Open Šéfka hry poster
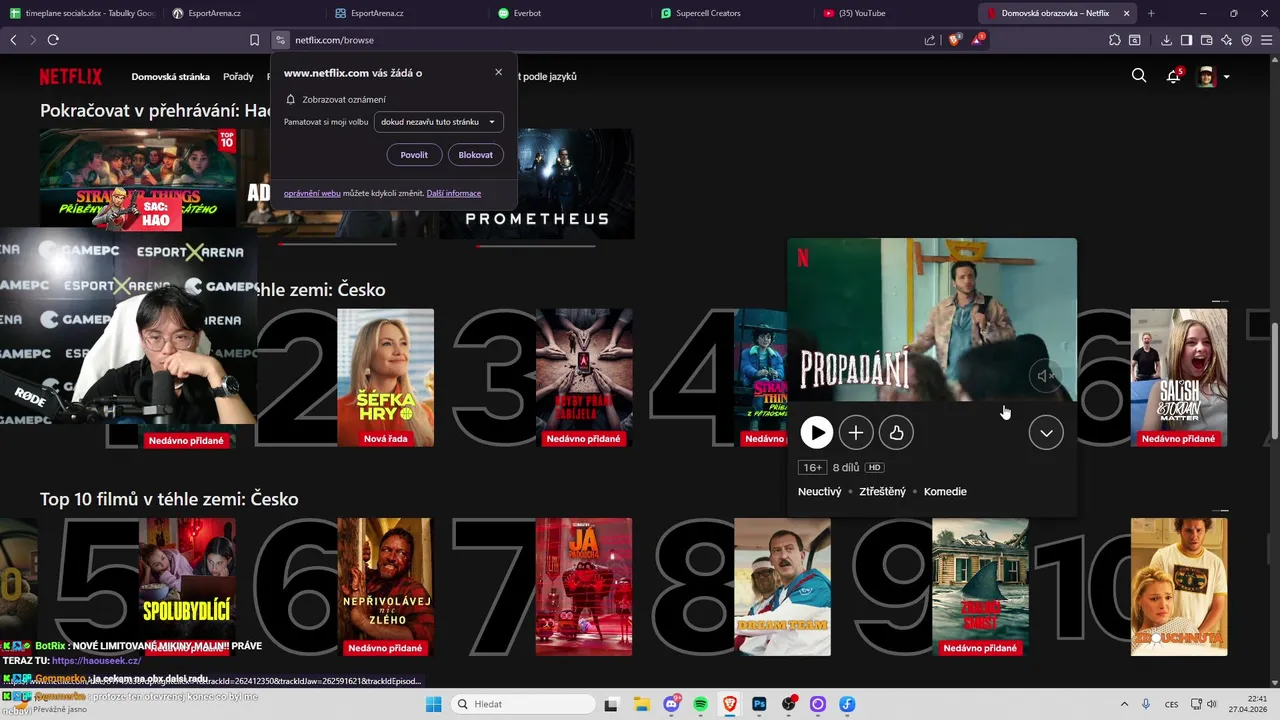 pos(386,378)
